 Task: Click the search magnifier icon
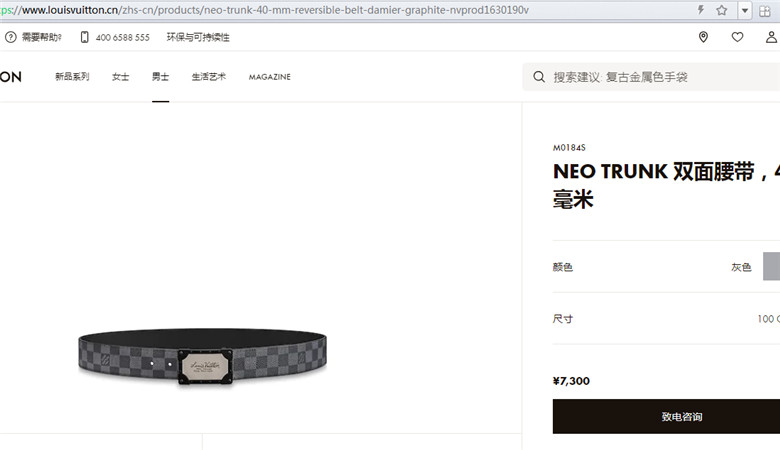(539, 77)
